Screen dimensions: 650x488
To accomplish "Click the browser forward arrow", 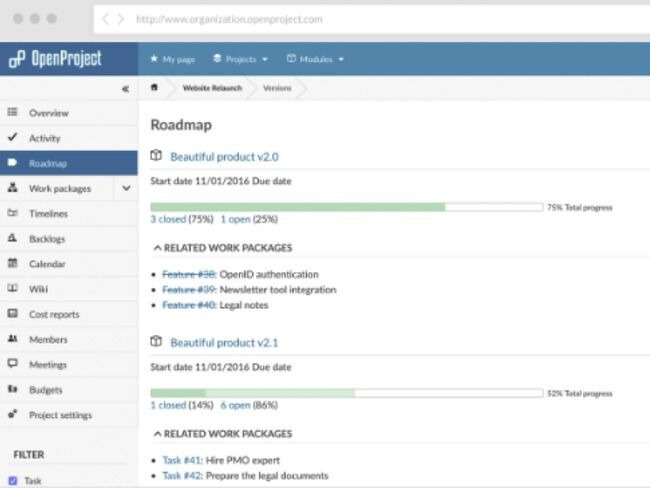I will tap(121, 19).
